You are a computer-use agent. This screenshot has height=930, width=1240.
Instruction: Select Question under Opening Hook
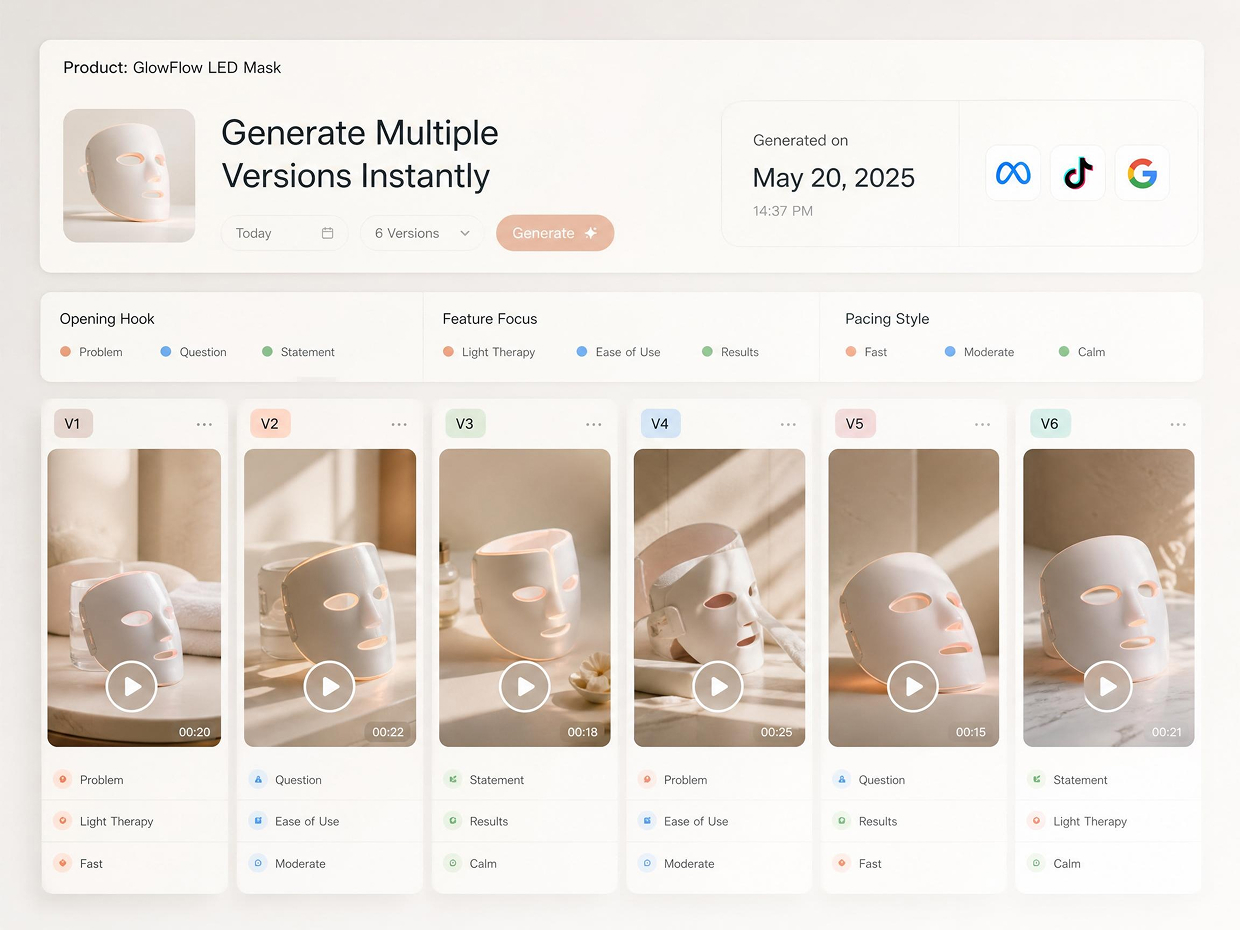click(193, 352)
